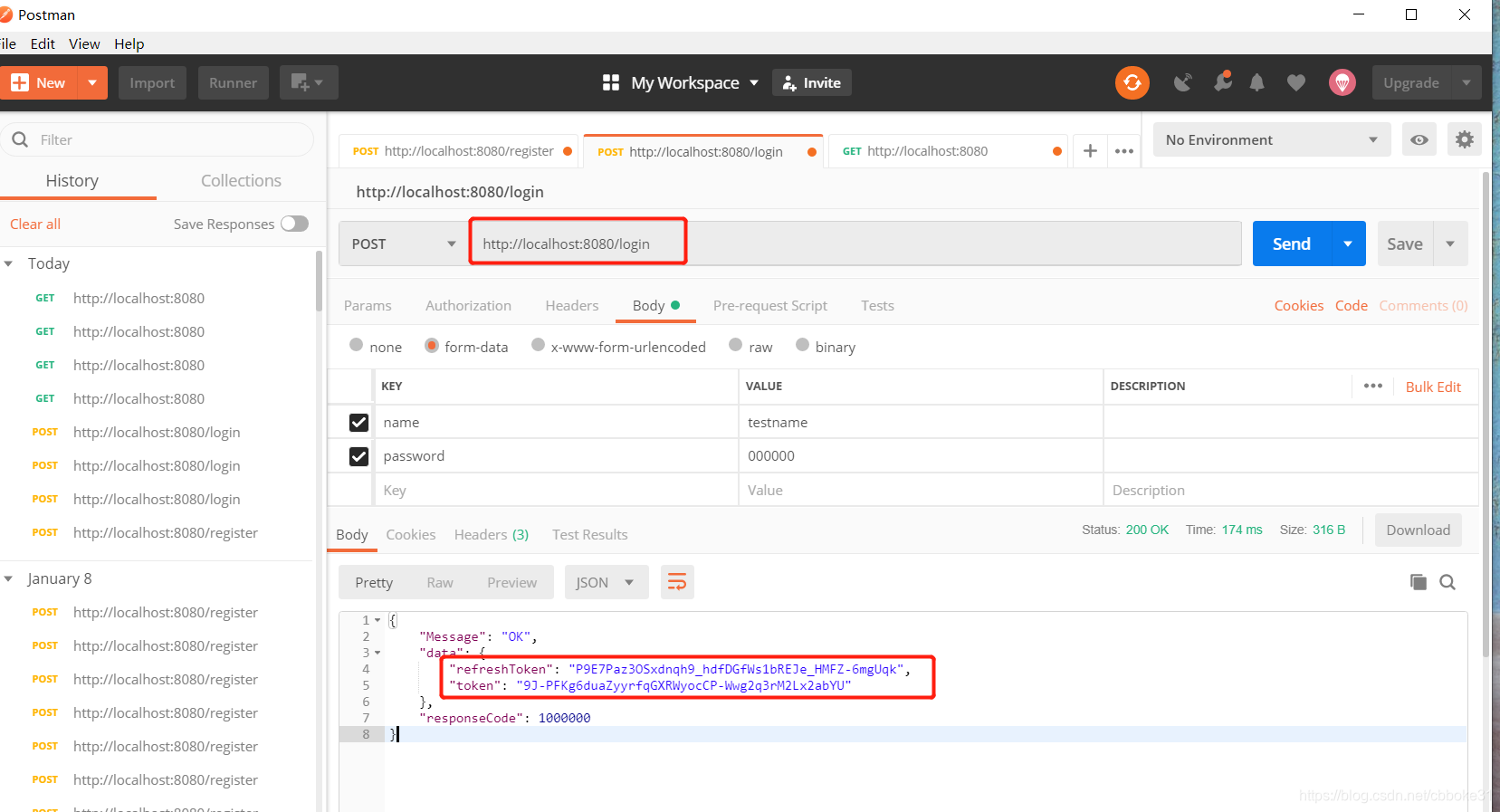Click the history Filter field
This screenshot has height=812, width=1500.
[x=158, y=139]
